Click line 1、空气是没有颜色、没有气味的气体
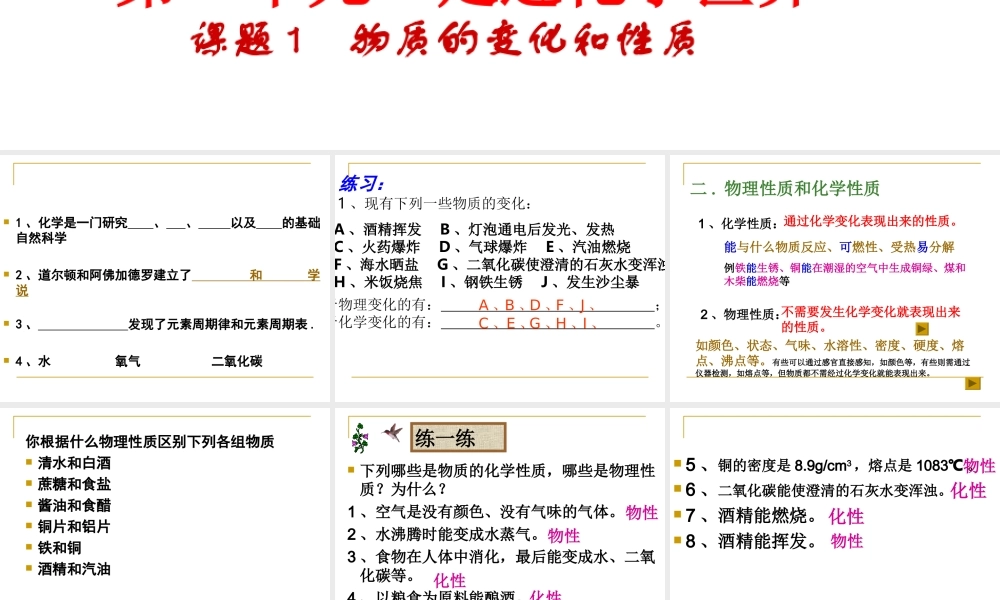 (483, 512)
